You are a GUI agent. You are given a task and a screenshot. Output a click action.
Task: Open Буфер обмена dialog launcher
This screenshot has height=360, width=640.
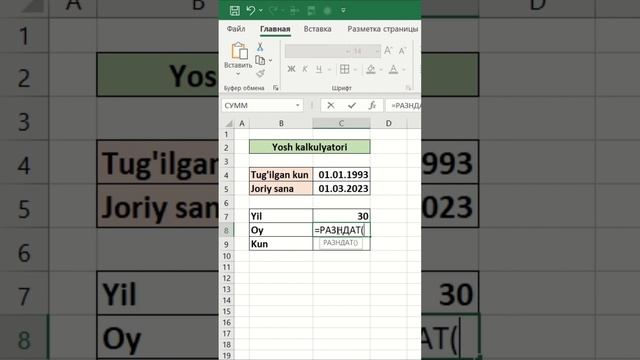pos(276,88)
